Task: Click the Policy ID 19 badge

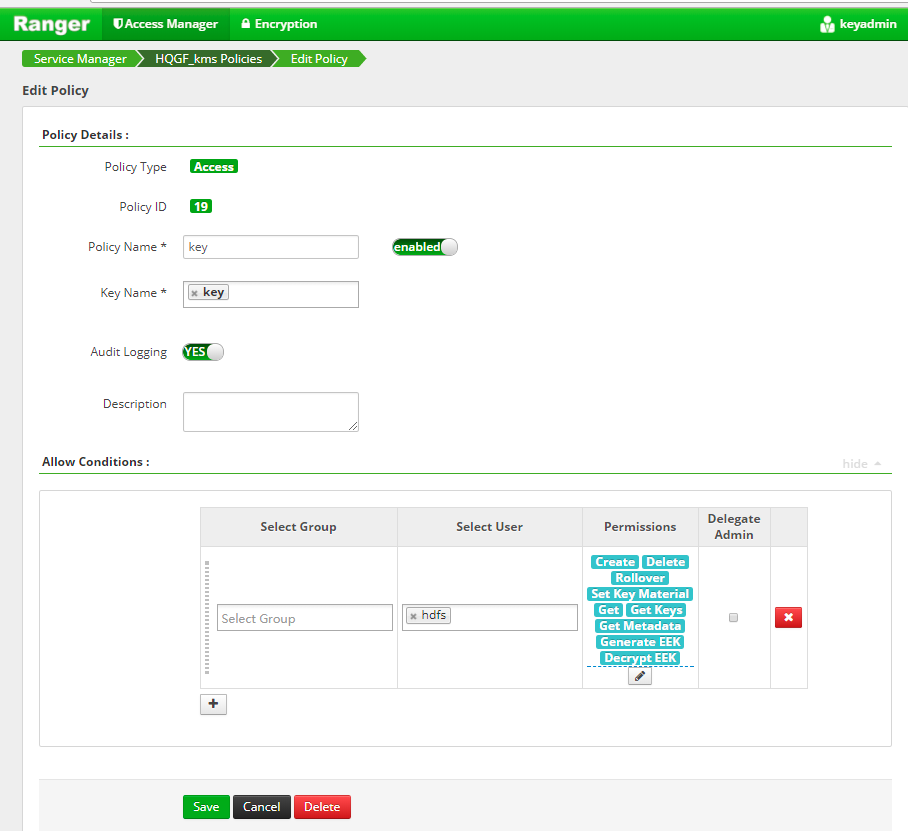Action: point(201,206)
